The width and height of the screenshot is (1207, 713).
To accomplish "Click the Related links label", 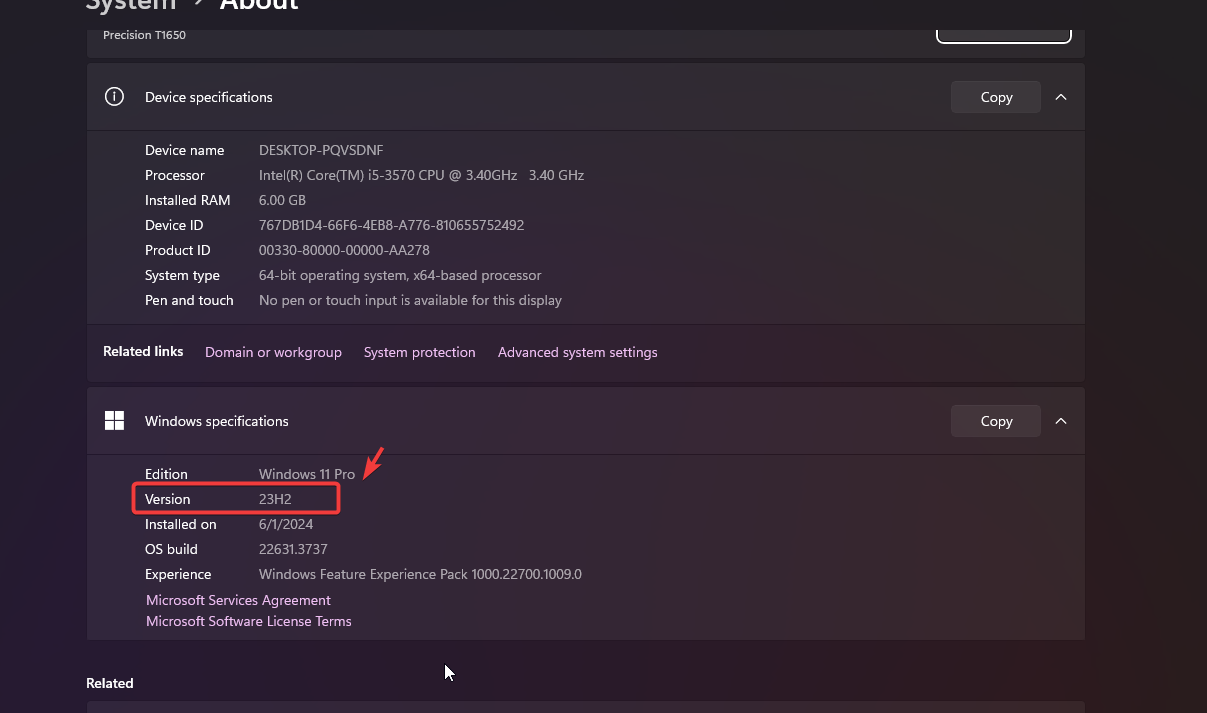I will click(143, 352).
